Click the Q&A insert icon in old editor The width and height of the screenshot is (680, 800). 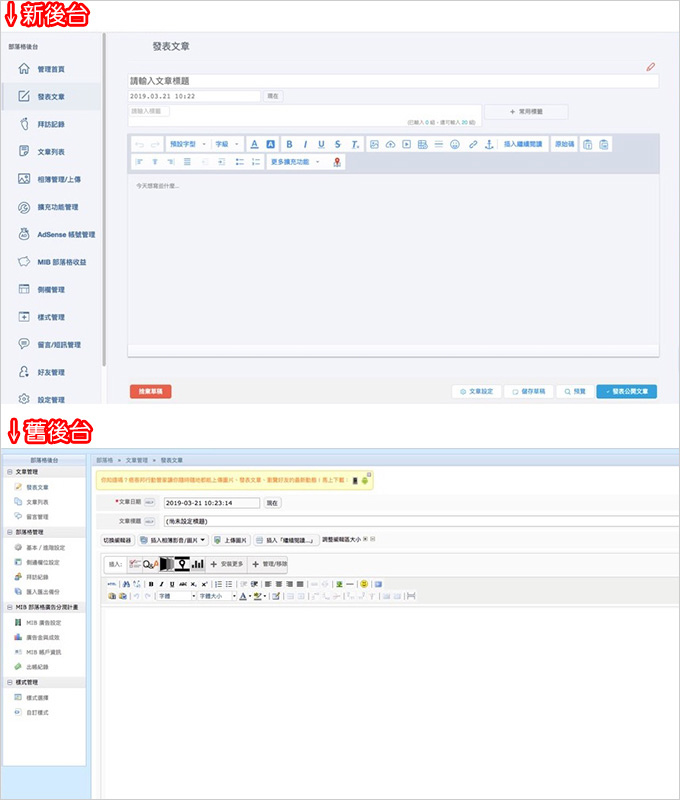coord(150,564)
